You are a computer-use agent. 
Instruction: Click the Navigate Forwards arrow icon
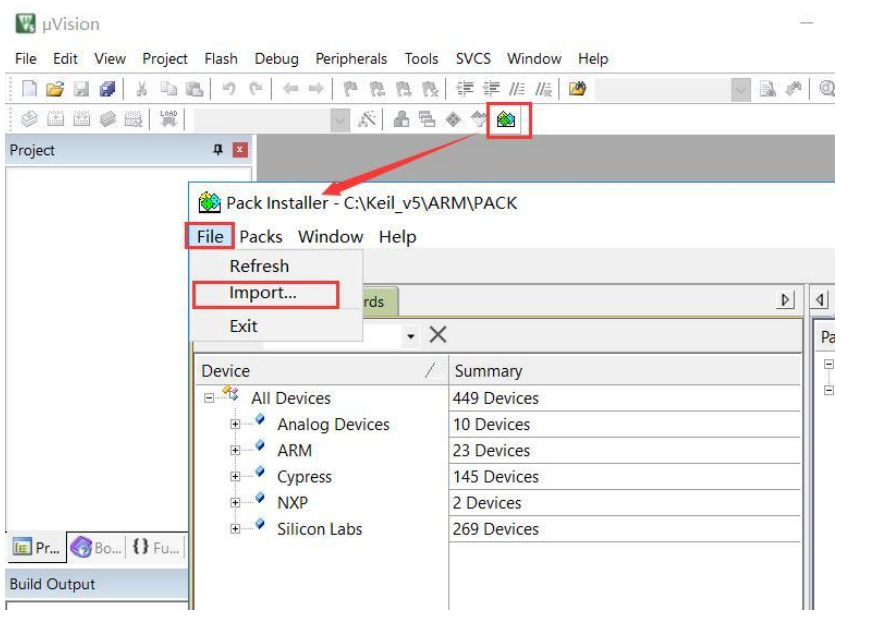coord(316,89)
